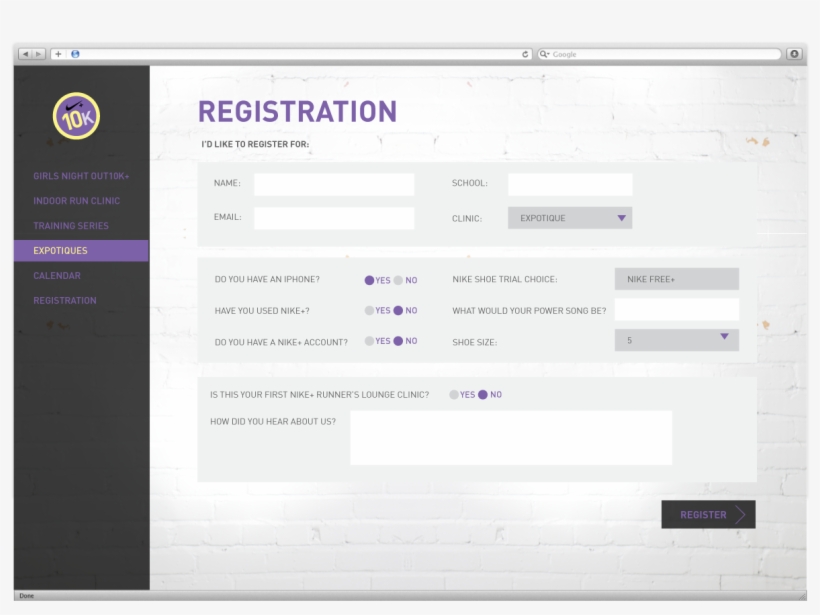The width and height of the screenshot is (820, 615).
Task: Click the Done status bar text
Action: (26, 596)
